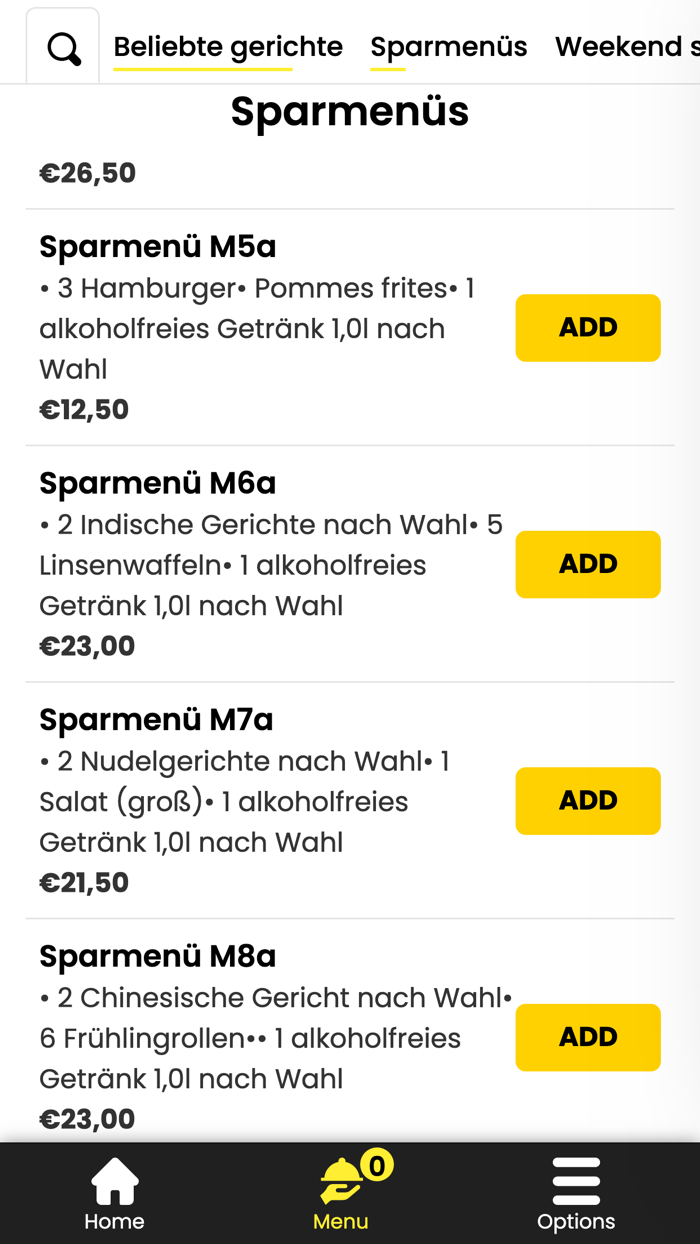Tap the Sparmenü M7a Nudelgerichte description
The height and width of the screenshot is (1244, 700).
(244, 801)
